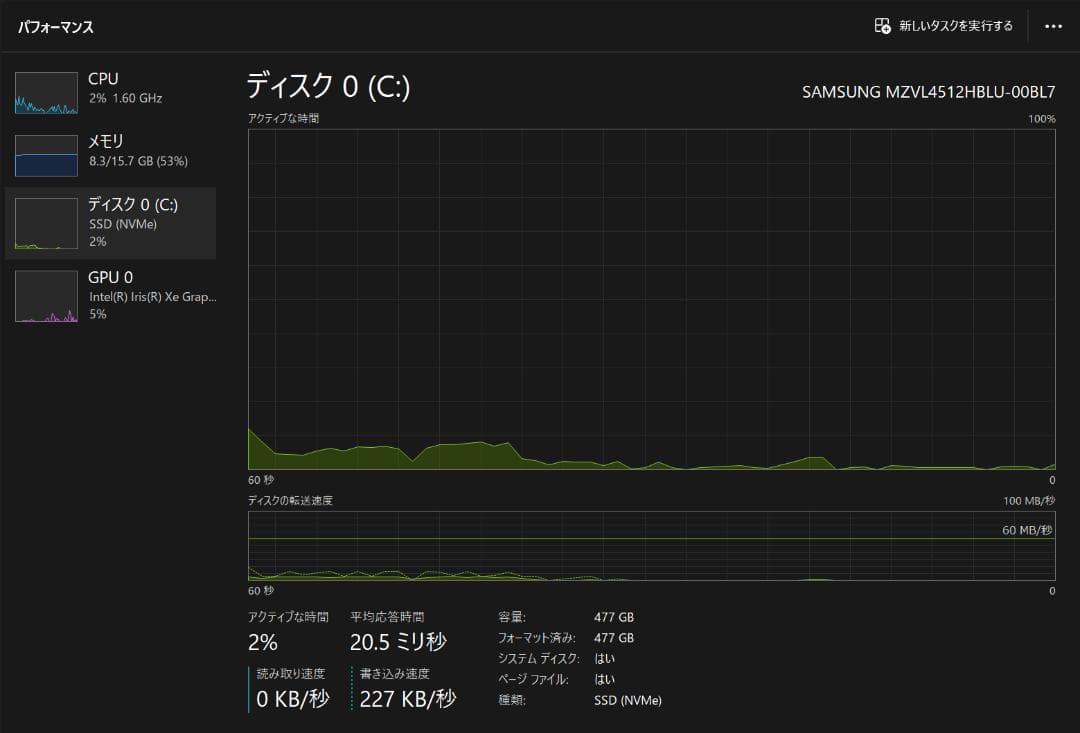Viewport: 1080px width, 733px height.
Task: Click the ディスクの転送速度 graph
Action: pos(650,545)
